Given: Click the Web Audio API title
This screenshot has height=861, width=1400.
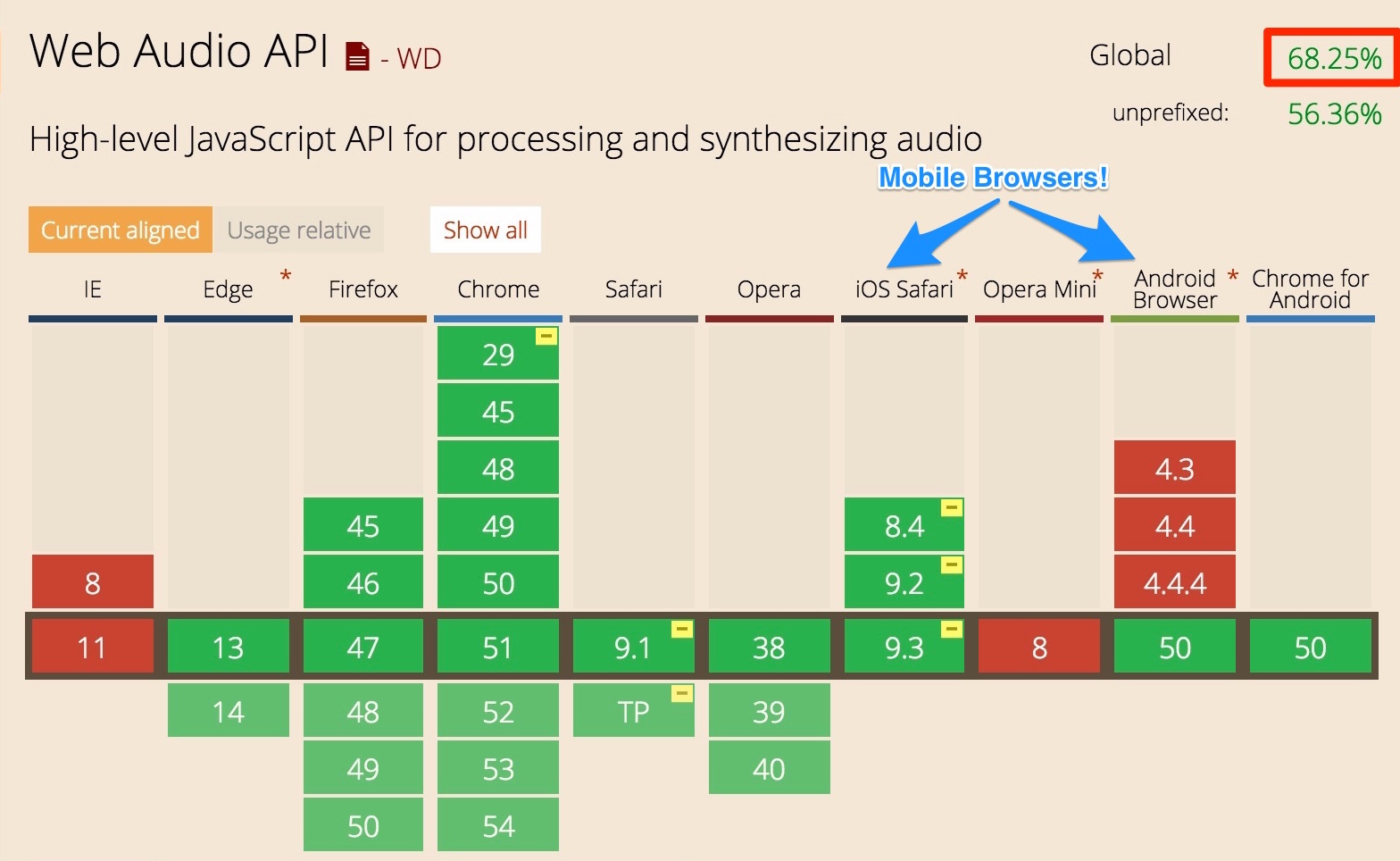Looking at the screenshot, I should tap(179, 51).
